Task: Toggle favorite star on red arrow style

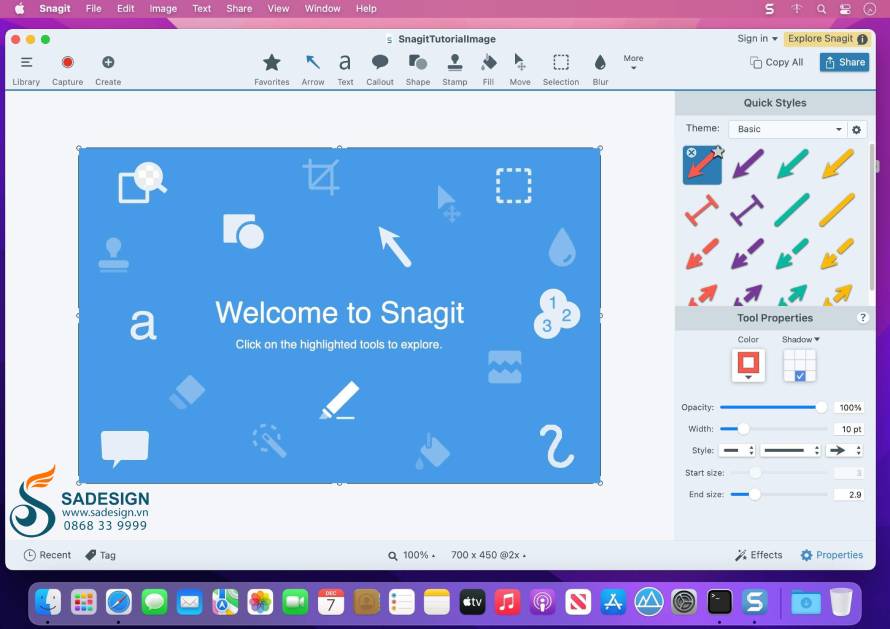Action: tap(718, 152)
